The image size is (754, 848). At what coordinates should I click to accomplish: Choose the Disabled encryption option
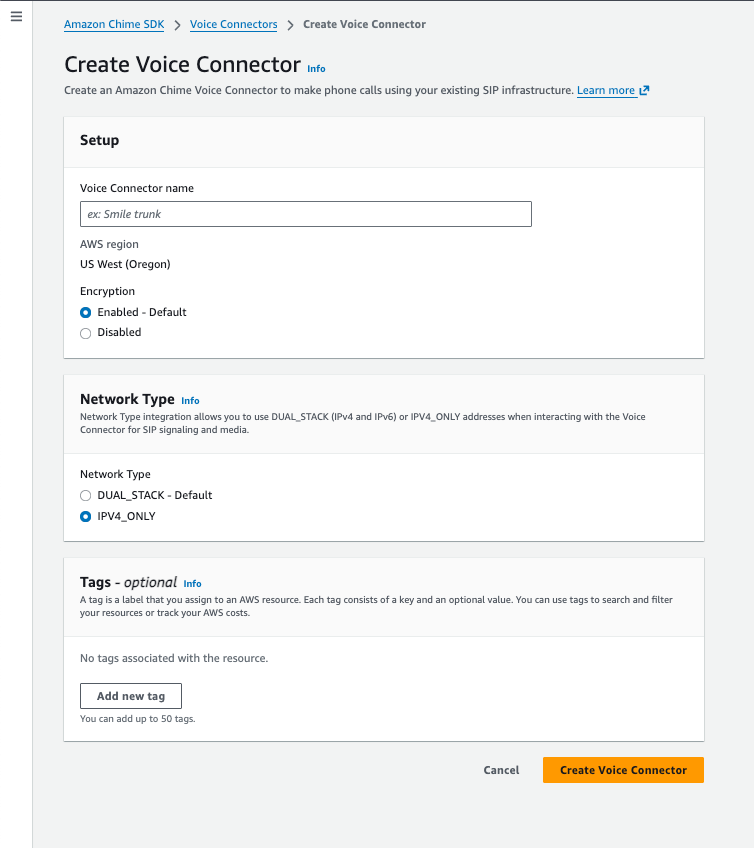coord(85,333)
